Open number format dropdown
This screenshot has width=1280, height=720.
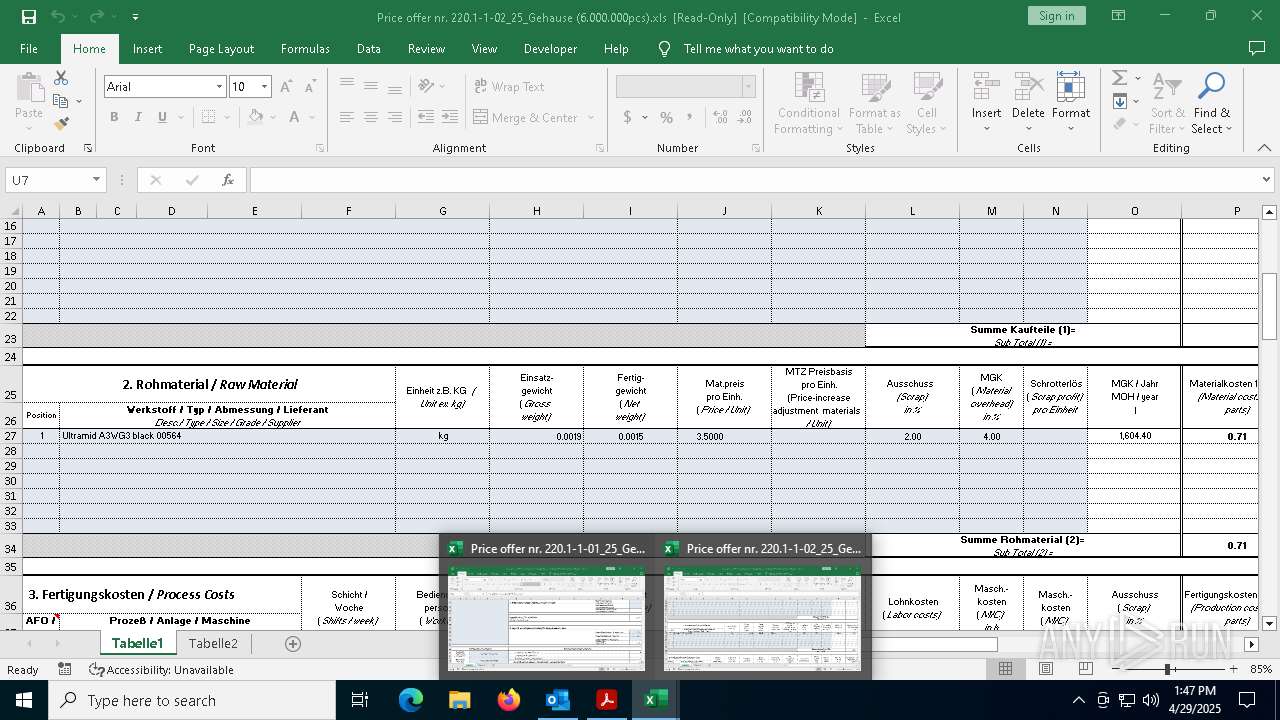coord(748,87)
